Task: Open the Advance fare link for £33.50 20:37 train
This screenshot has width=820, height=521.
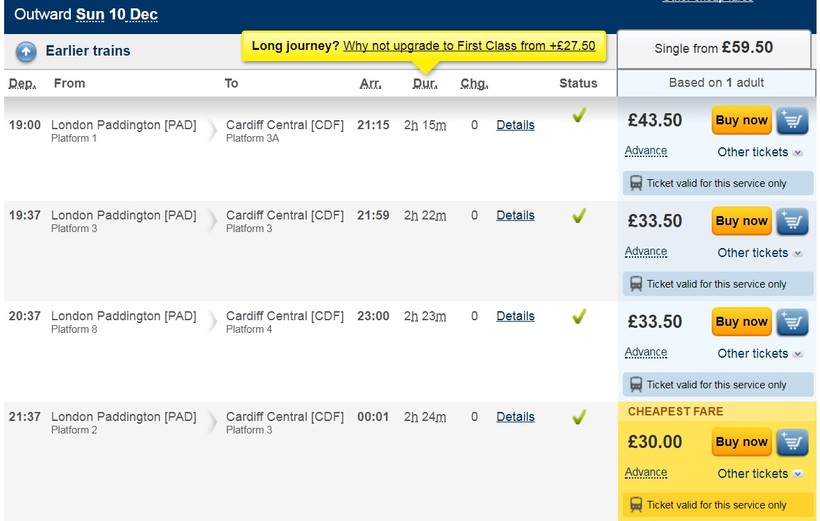Action: click(646, 353)
